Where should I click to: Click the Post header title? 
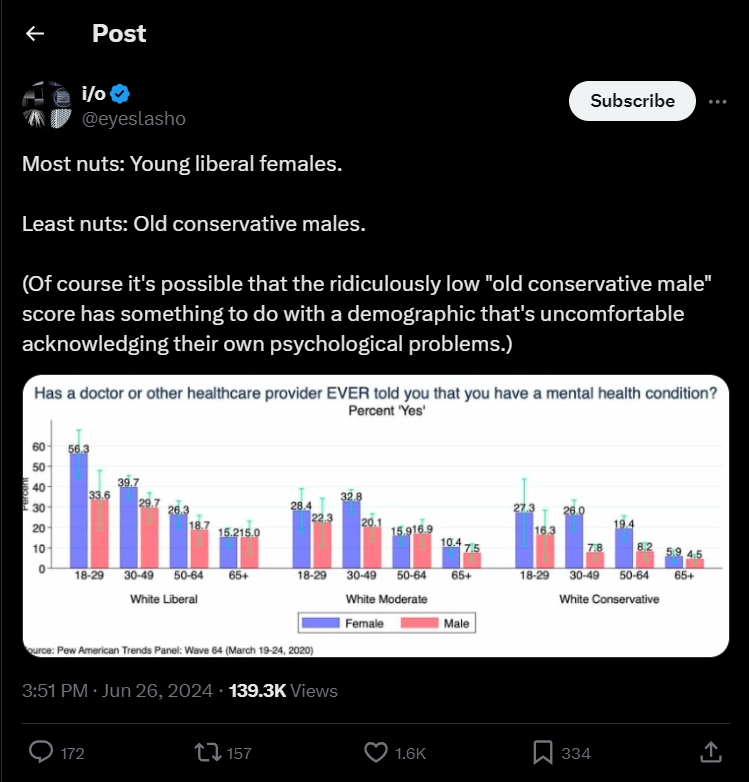119,33
